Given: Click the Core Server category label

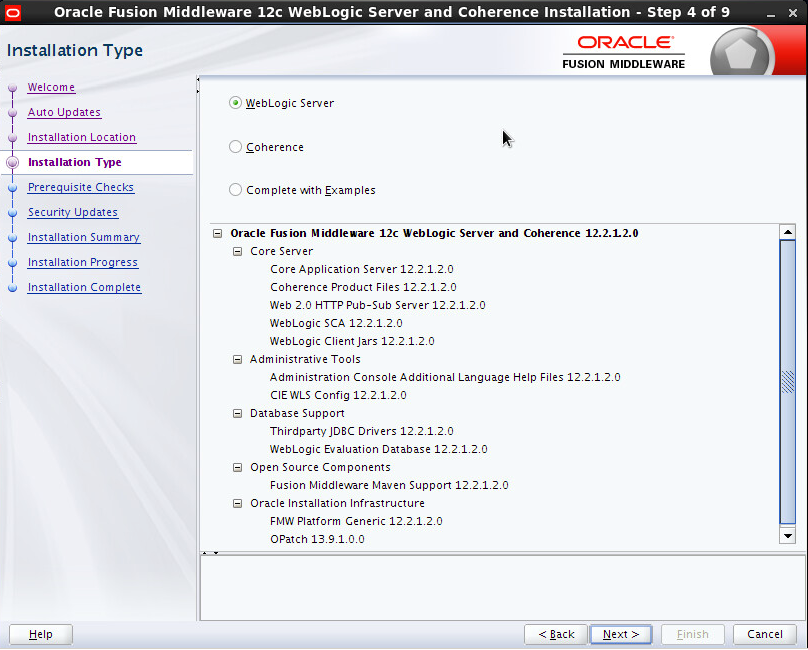Looking at the screenshot, I should click(281, 252).
